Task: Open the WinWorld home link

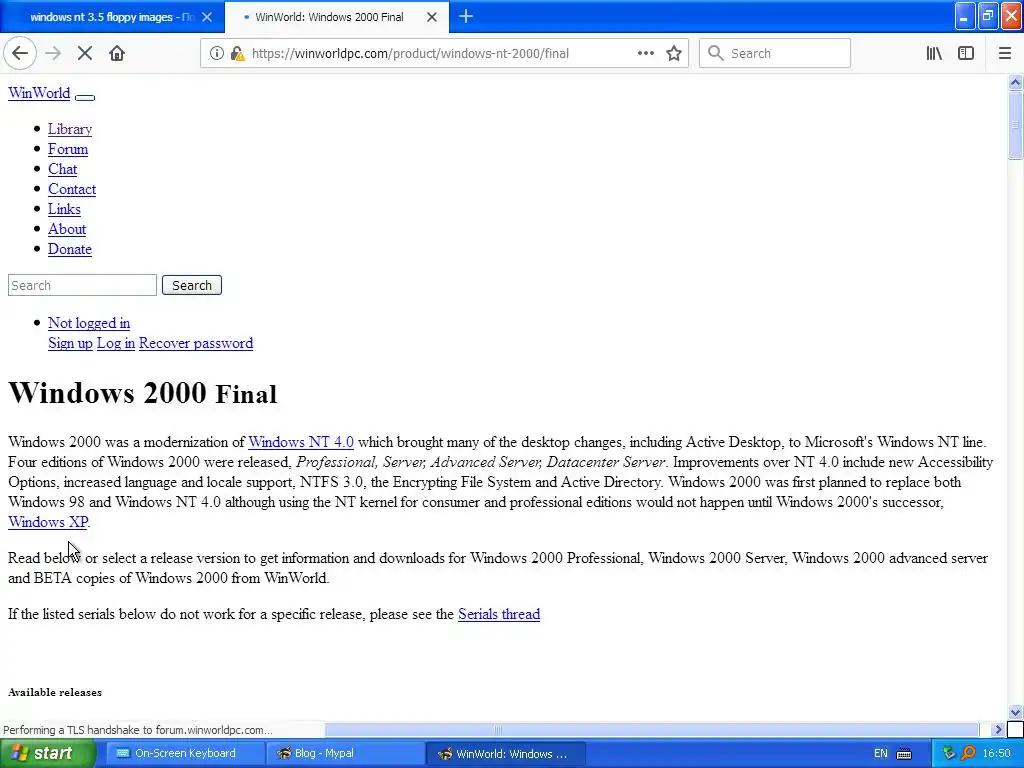Action: tap(39, 93)
